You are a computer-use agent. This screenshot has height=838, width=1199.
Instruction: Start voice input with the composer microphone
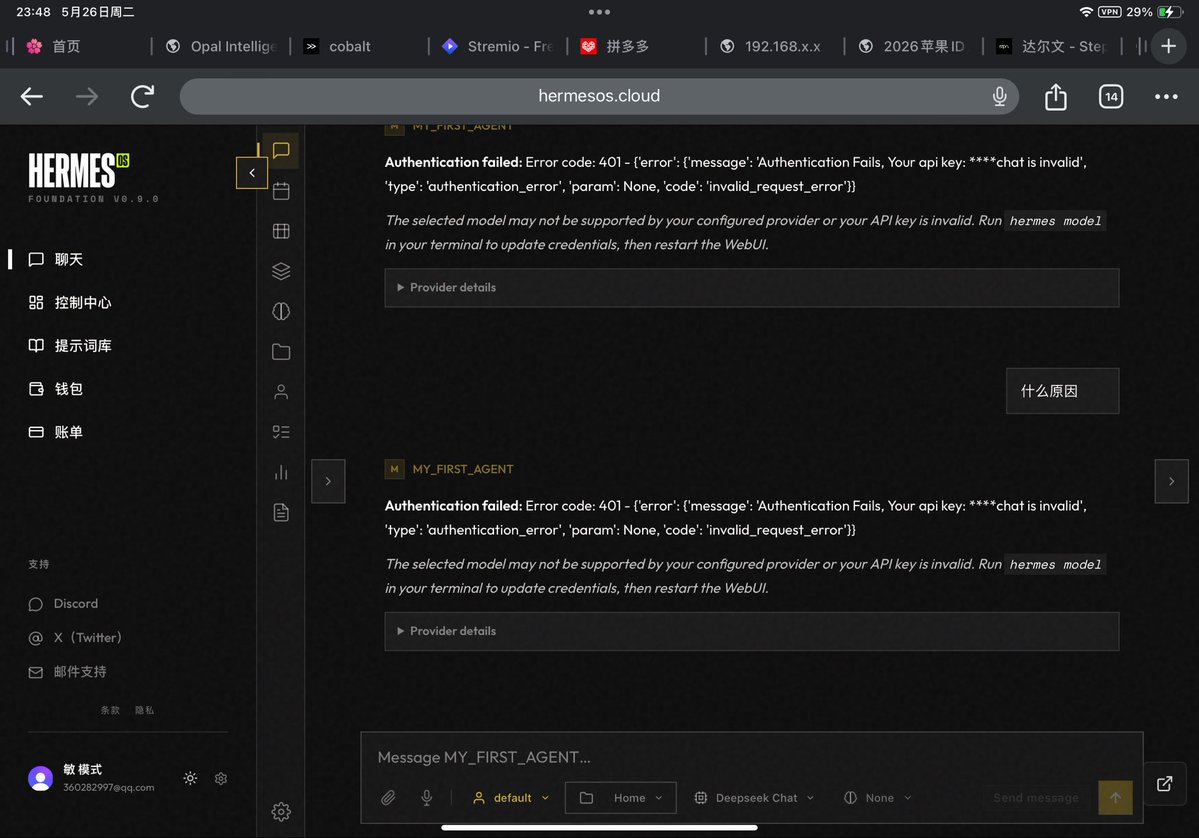[x=427, y=797]
